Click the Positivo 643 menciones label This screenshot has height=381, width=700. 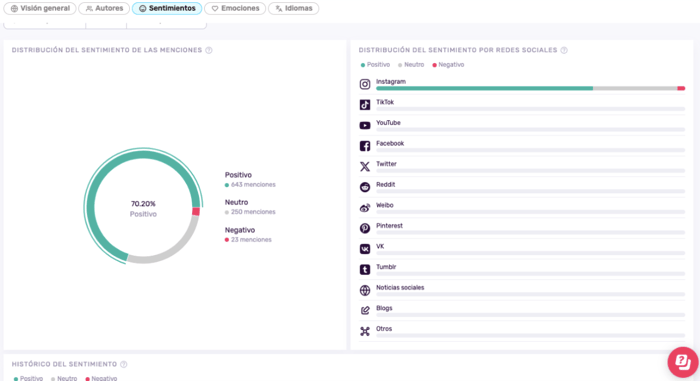[x=250, y=180]
